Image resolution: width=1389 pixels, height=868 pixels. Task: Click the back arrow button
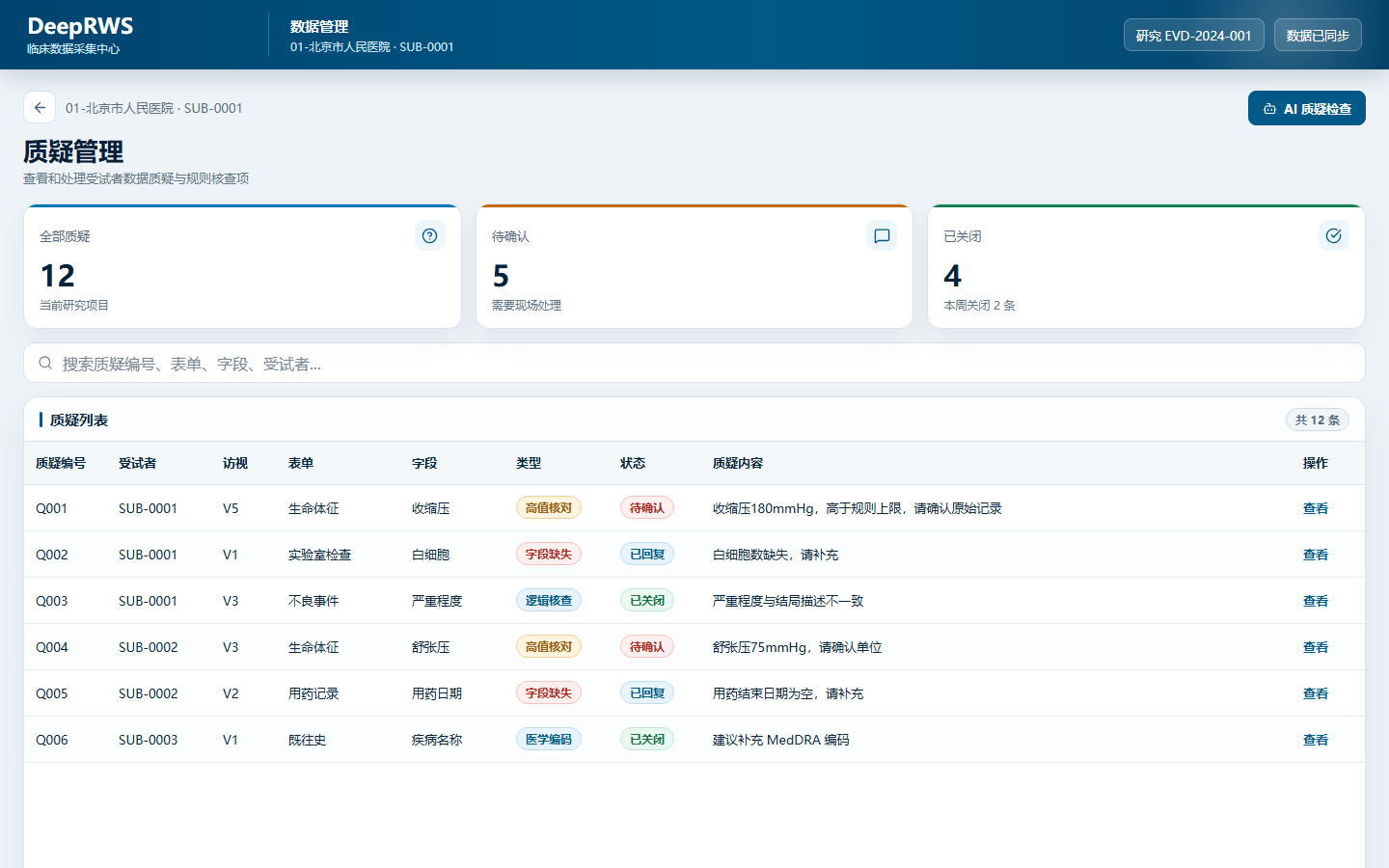(40, 108)
